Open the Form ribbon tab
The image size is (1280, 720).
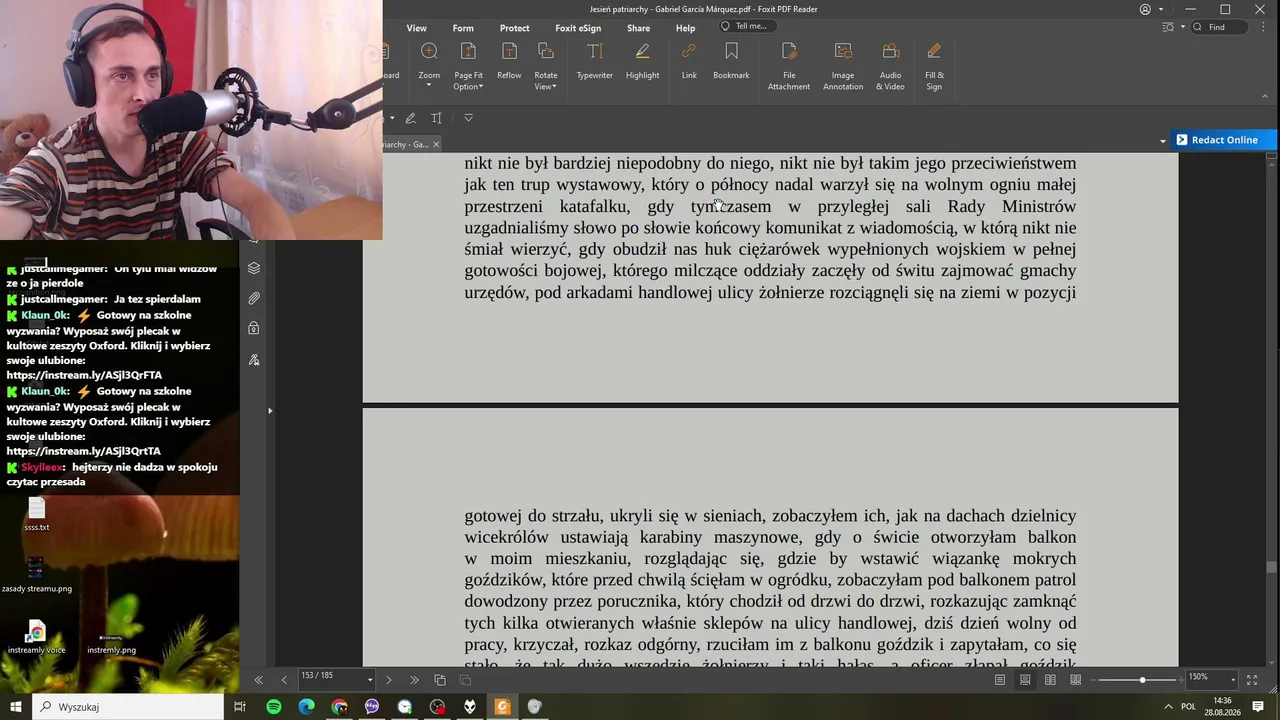(463, 28)
